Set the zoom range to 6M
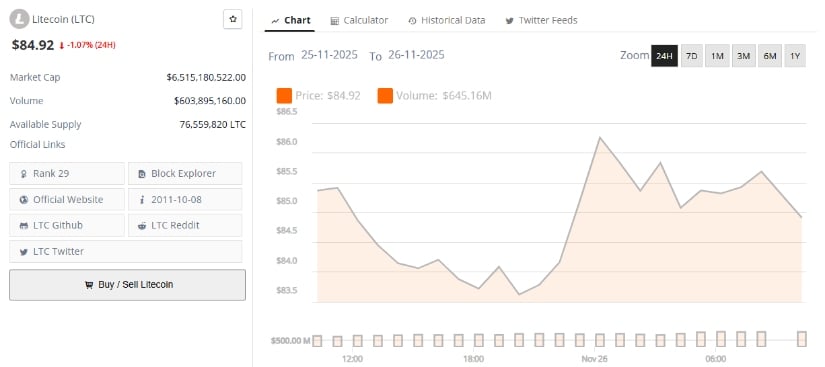 click(x=769, y=56)
